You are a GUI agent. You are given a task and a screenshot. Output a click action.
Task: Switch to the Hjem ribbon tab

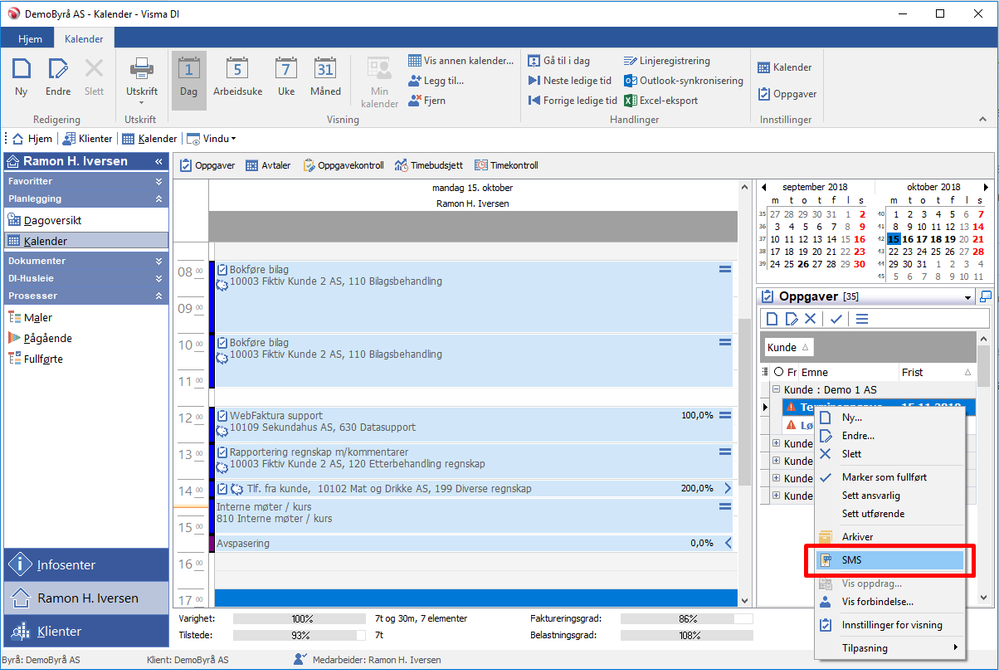click(x=28, y=39)
